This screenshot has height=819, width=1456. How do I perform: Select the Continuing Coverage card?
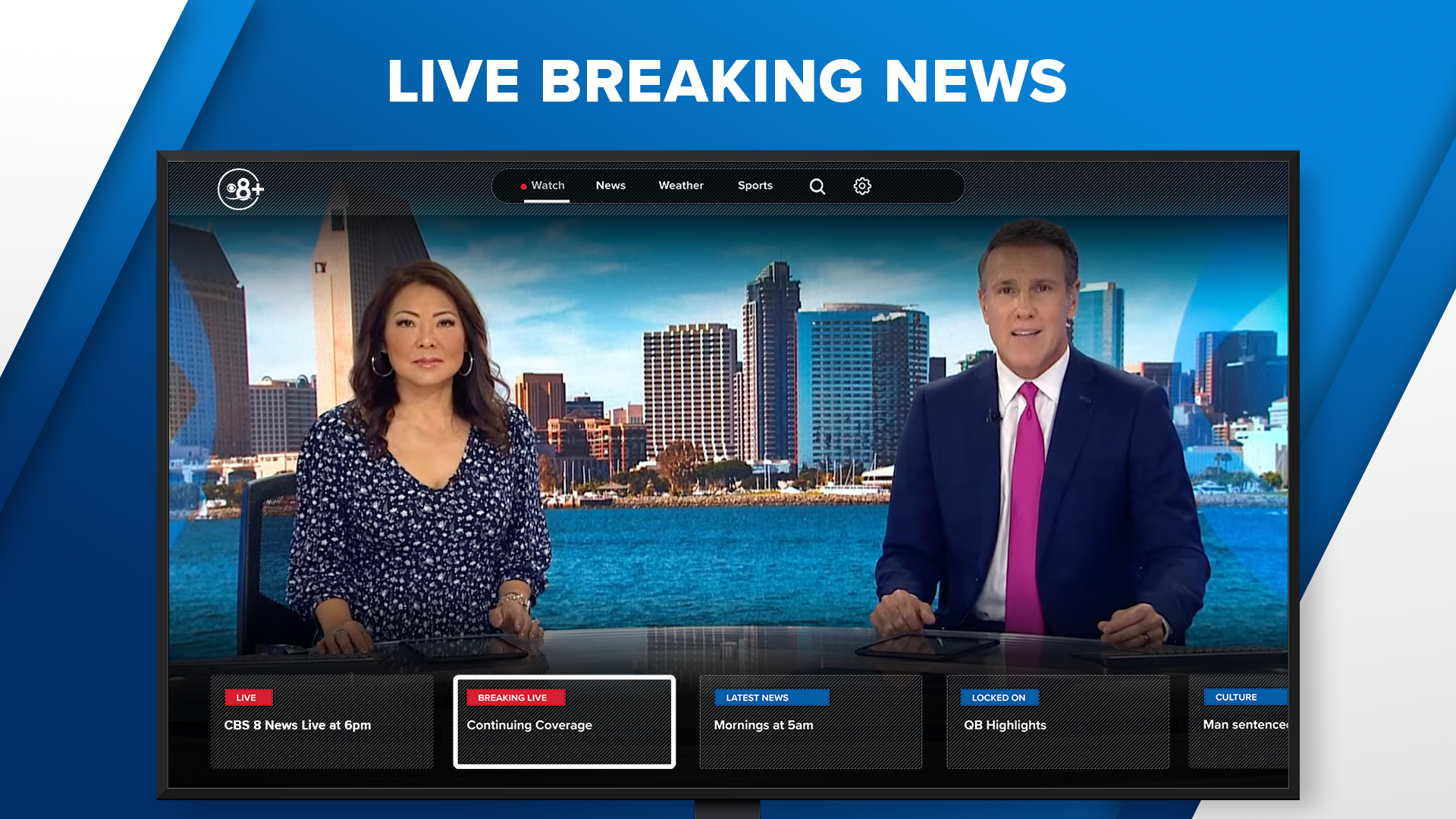click(x=564, y=722)
